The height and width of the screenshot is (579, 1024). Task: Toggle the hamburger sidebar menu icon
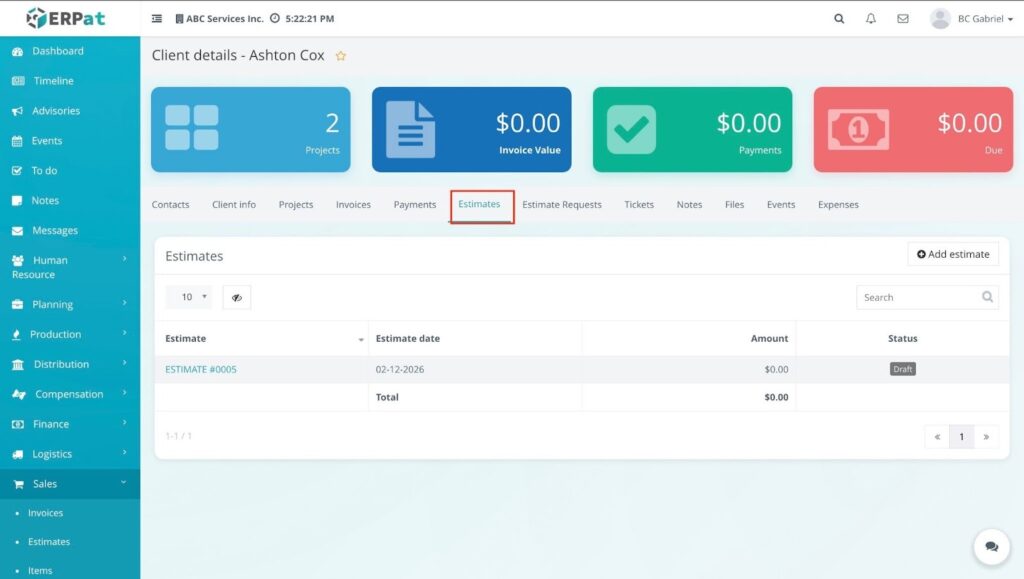click(157, 19)
